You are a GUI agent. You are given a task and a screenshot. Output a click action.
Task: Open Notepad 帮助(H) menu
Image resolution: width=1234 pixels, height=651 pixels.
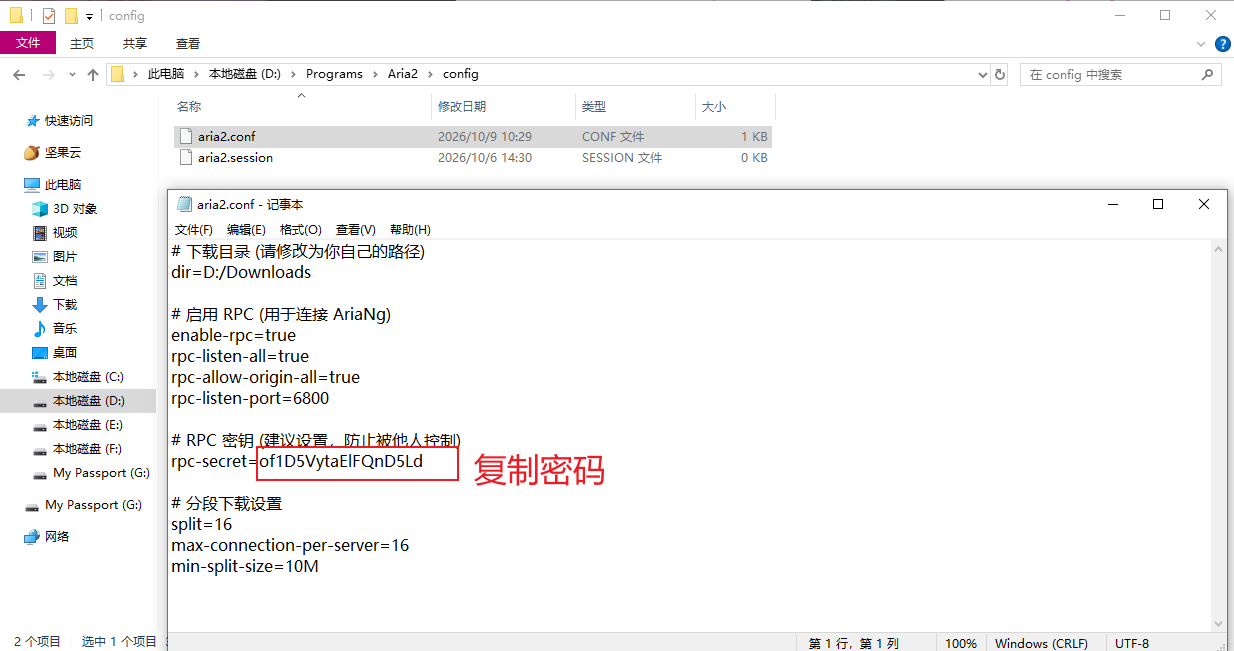[x=410, y=230]
